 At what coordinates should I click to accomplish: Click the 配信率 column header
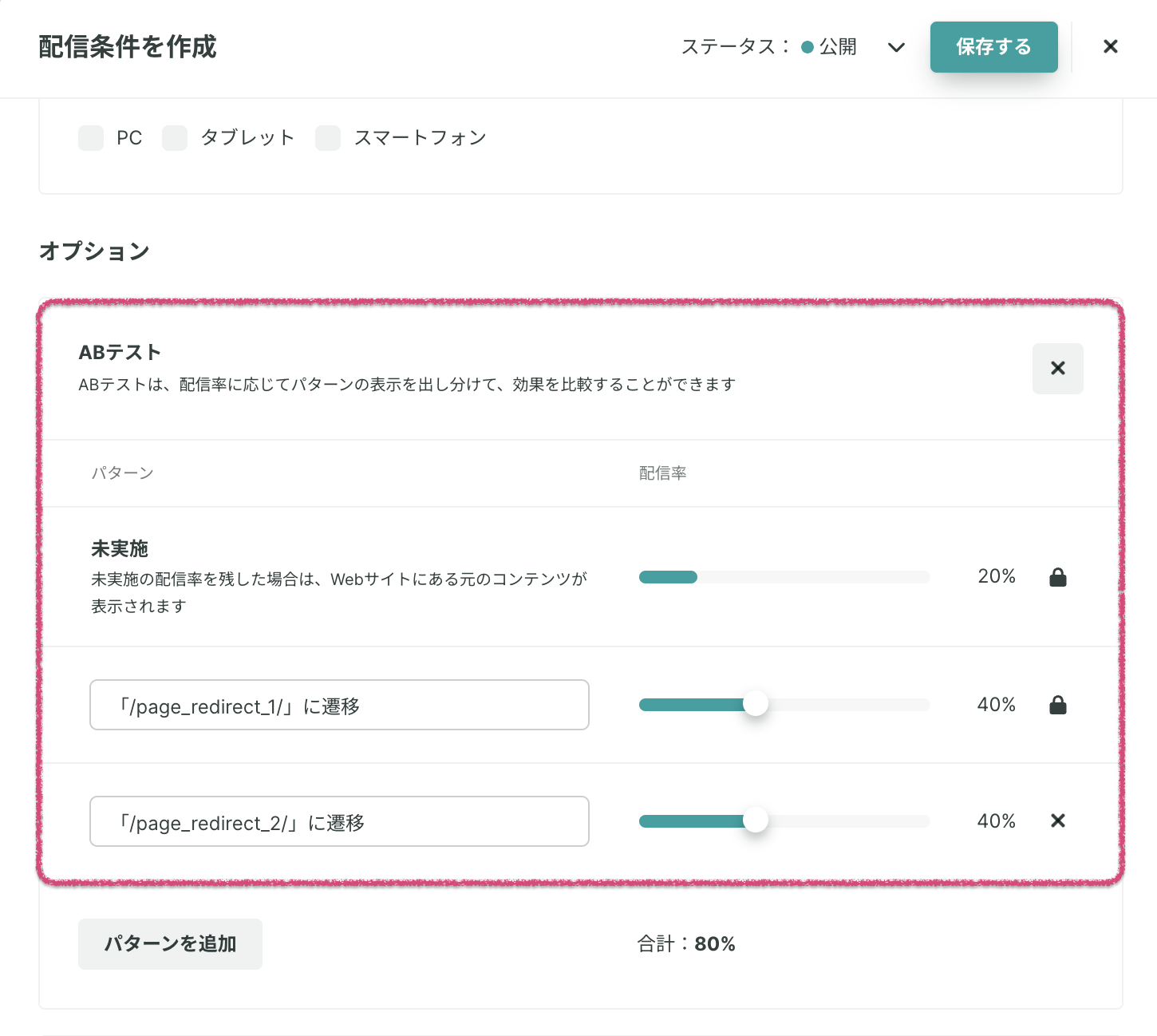coord(662,473)
